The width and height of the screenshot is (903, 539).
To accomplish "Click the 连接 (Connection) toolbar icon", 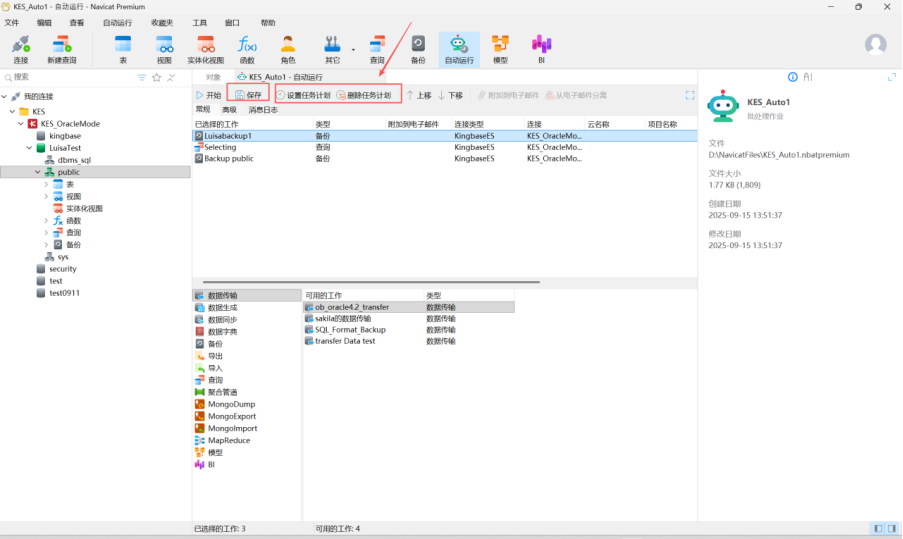I will tap(20, 48).
